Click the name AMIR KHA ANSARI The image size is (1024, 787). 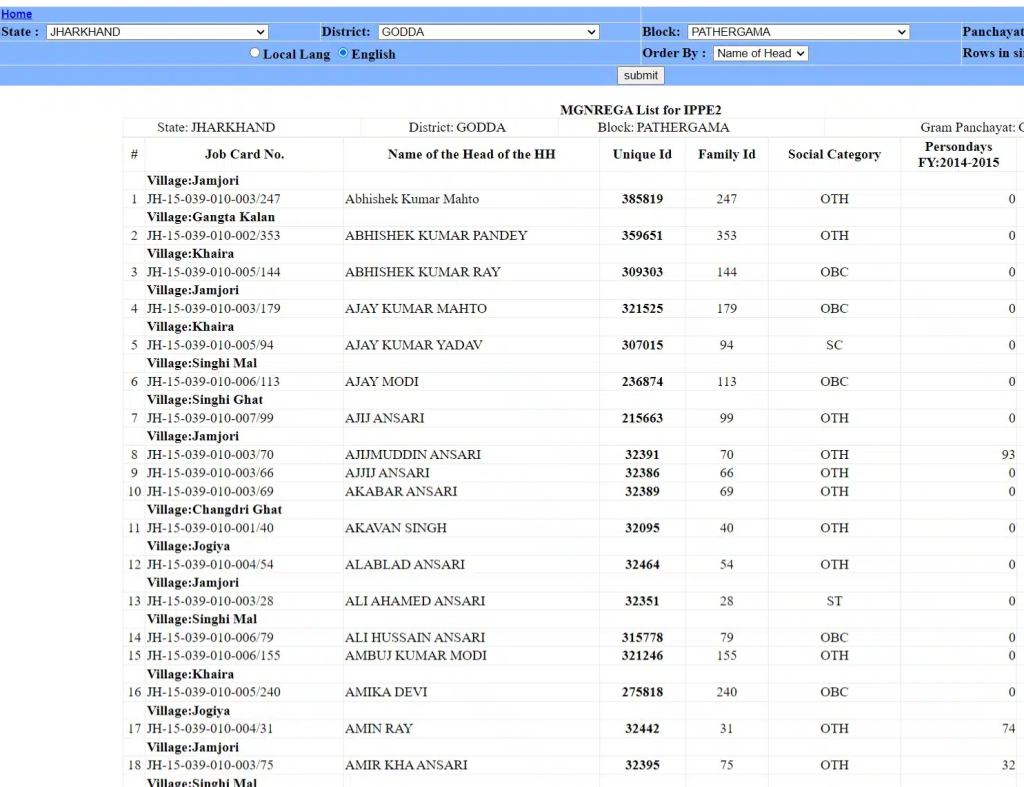[x=406, y=765]
